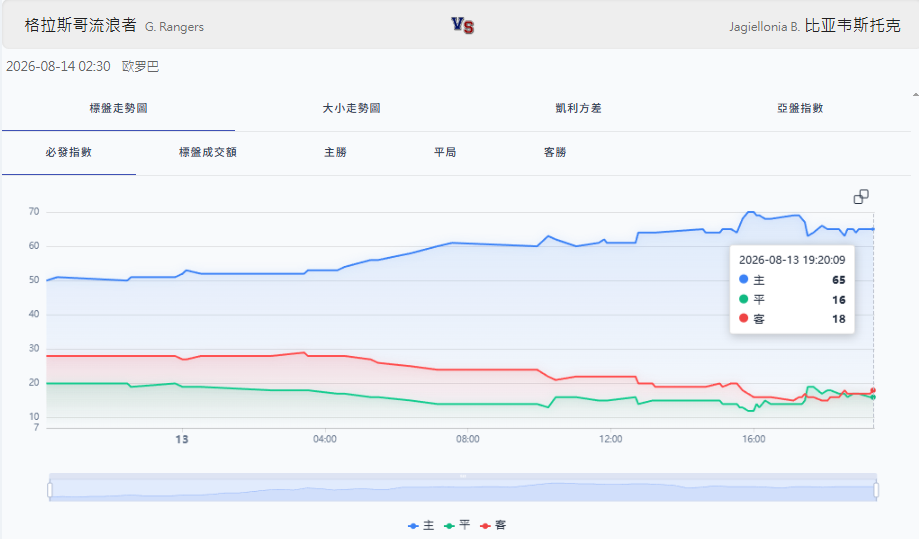Screen dimensions: 919x539
Task: Toggle the green 平 series in the legend
Action: tap(457, 526)
